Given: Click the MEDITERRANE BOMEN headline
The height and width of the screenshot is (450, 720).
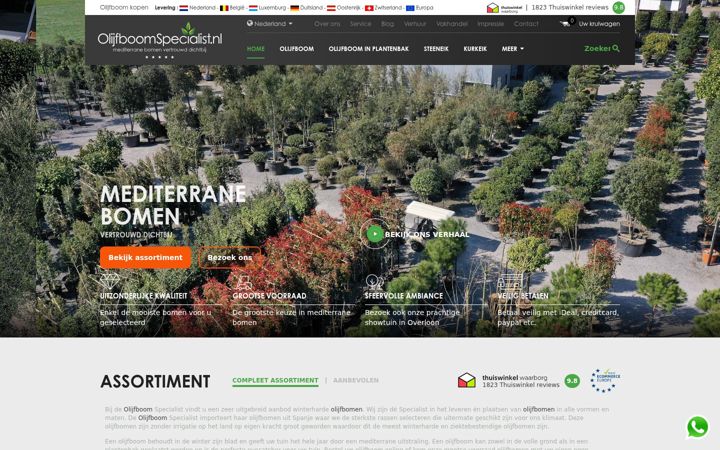Looking at the screenshot, I should coord(173,205).
